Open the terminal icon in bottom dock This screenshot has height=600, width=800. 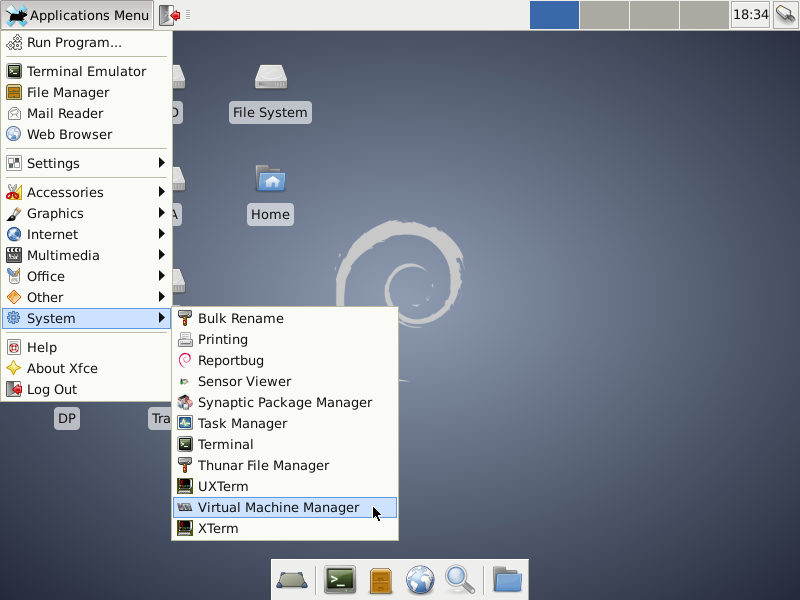pyautogui.click(x=340, y=579)
